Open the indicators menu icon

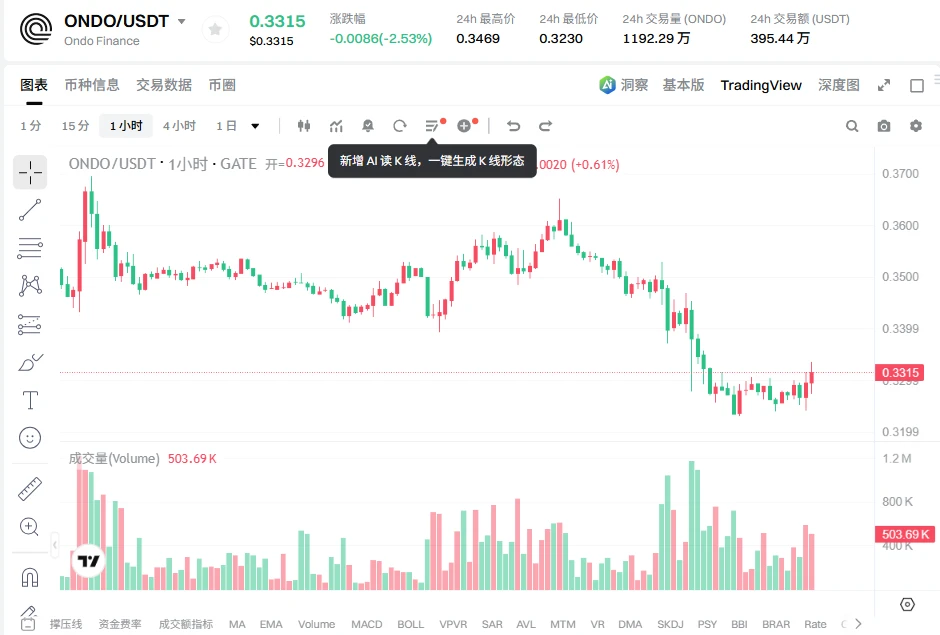pos(336,126)
